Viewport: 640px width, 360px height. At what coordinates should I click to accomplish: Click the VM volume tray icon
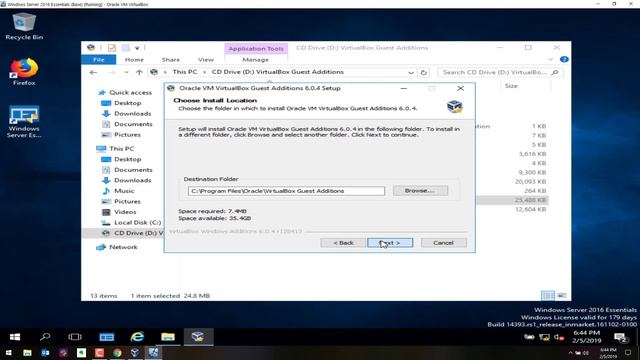click(x=558, y=337)
